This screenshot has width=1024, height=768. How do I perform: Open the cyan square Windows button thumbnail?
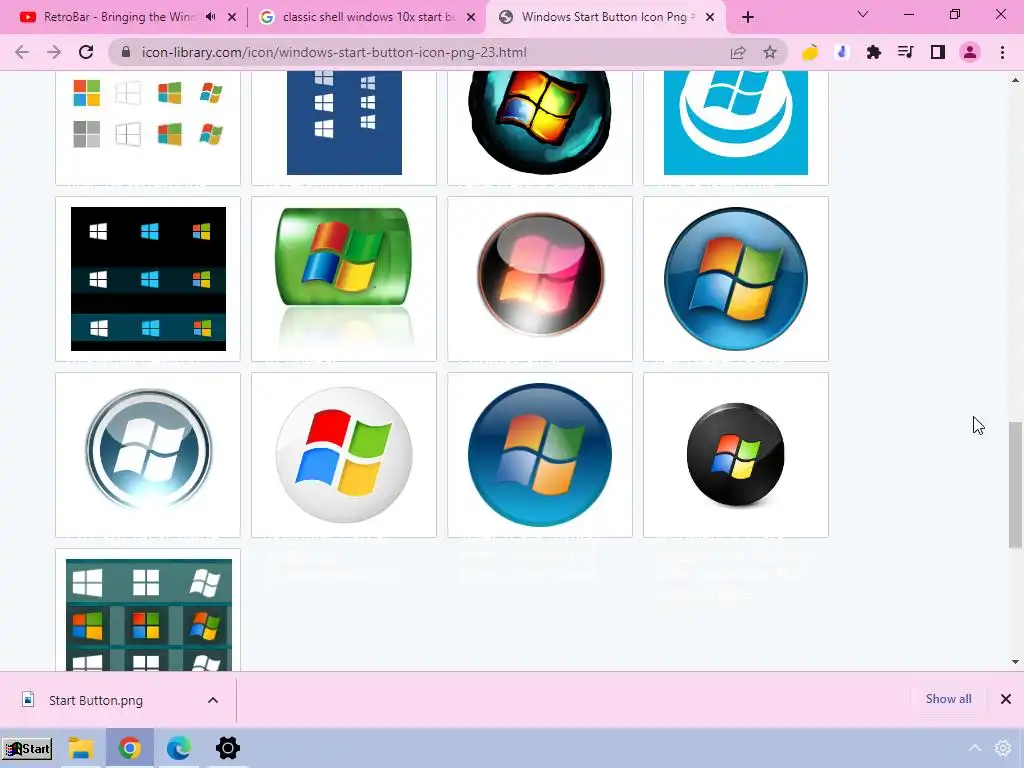736,123
